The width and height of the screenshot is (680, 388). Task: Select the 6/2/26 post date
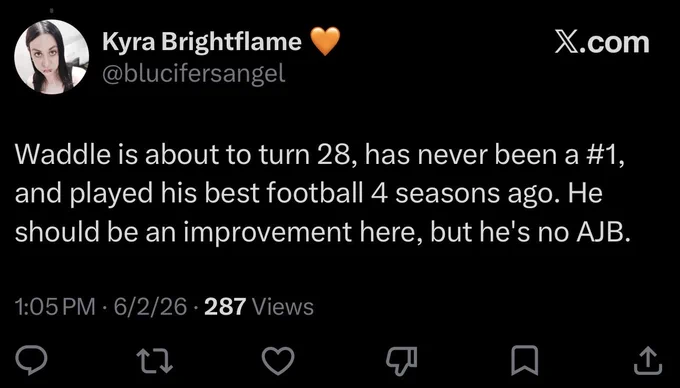[x=150, y=306]
